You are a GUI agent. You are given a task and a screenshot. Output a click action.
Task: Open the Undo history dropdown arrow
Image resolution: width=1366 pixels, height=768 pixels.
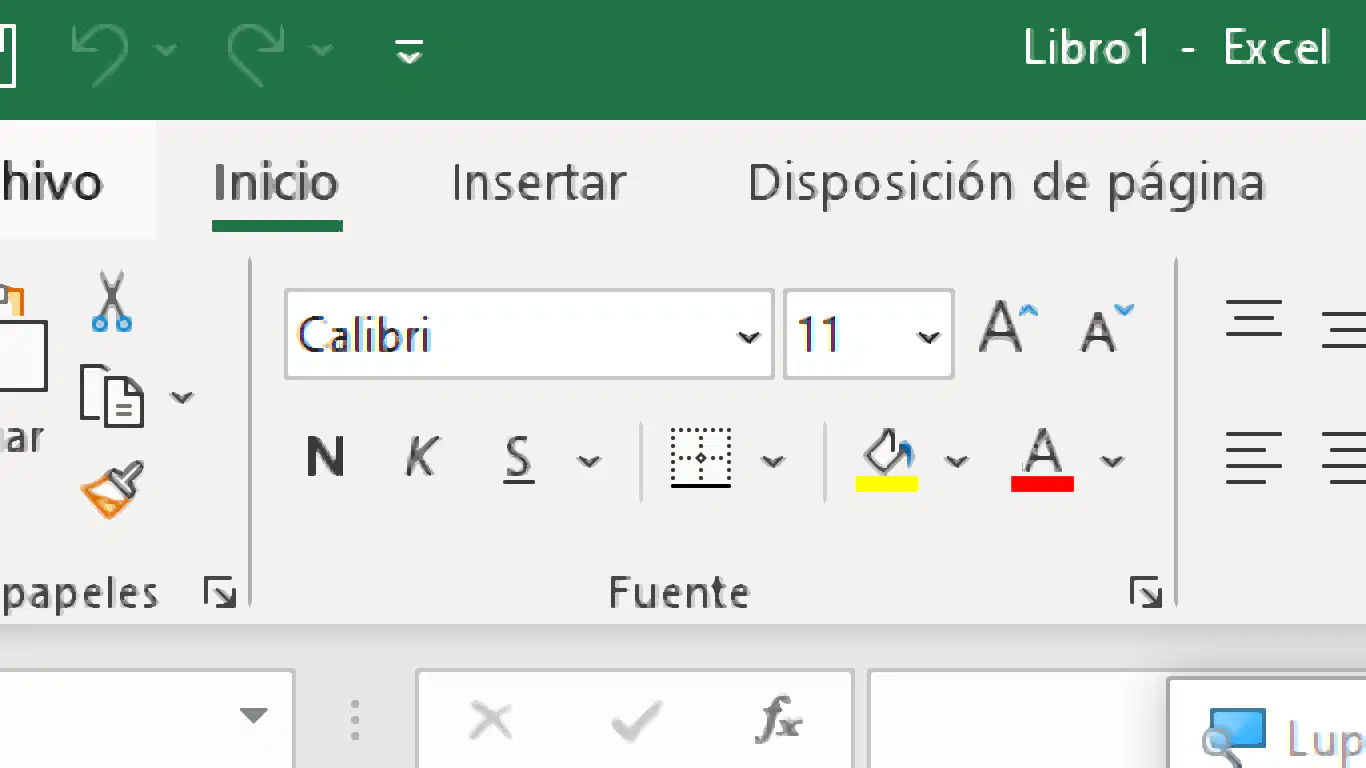pos(166,50)
